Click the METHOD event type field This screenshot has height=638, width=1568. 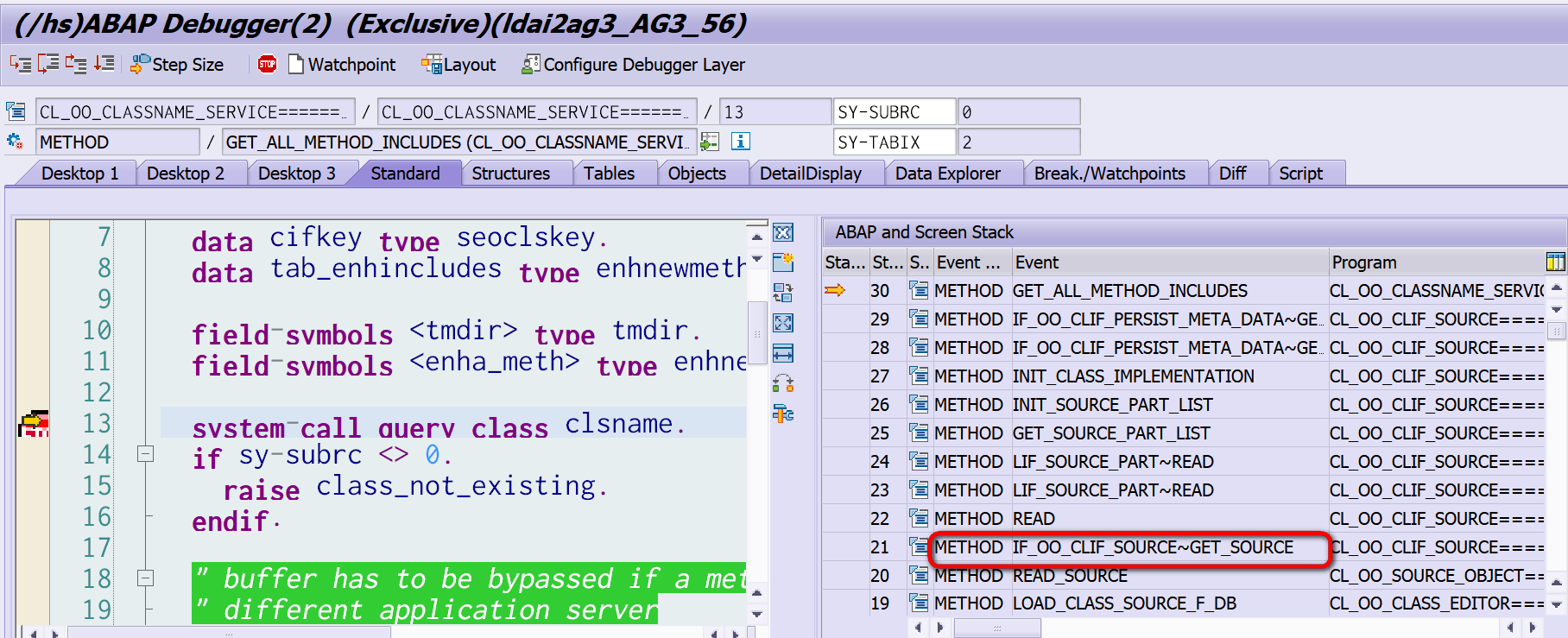pos(117,142)
